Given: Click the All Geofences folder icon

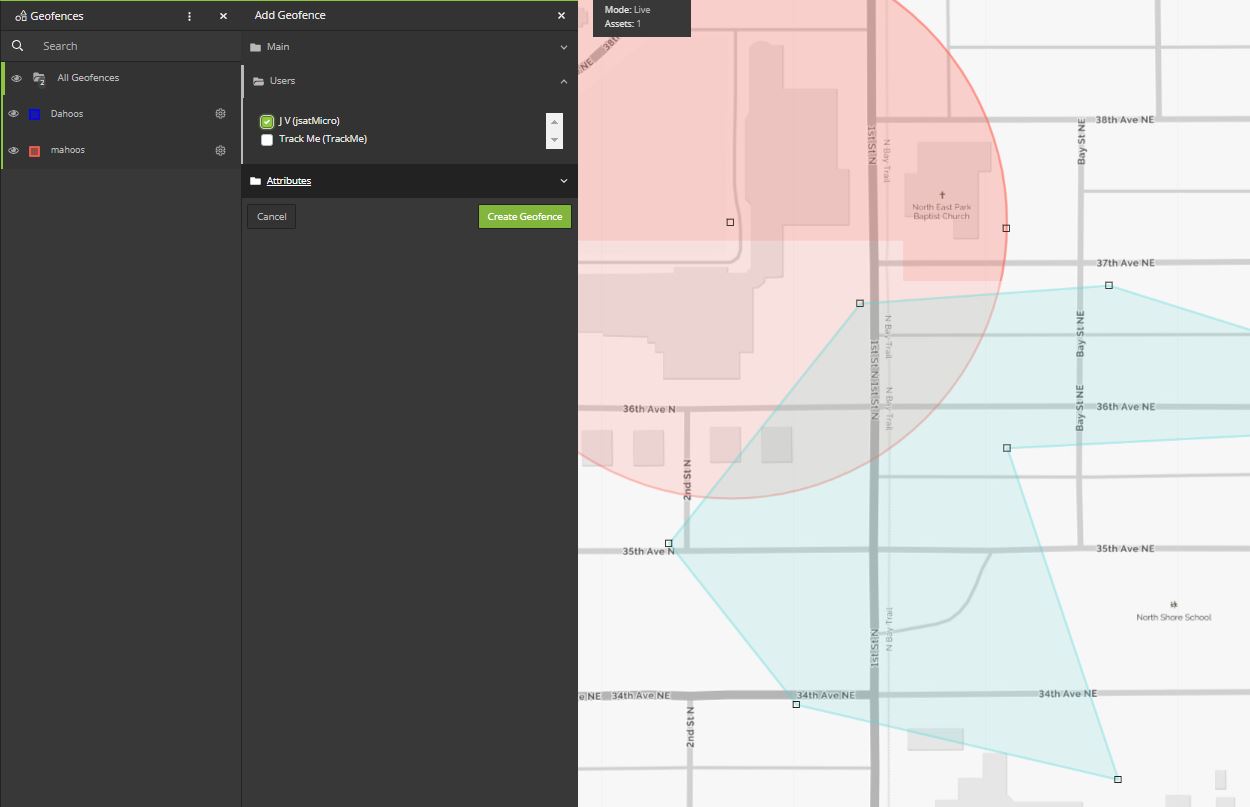Looking at the screenshot, I should click(39, 77).
